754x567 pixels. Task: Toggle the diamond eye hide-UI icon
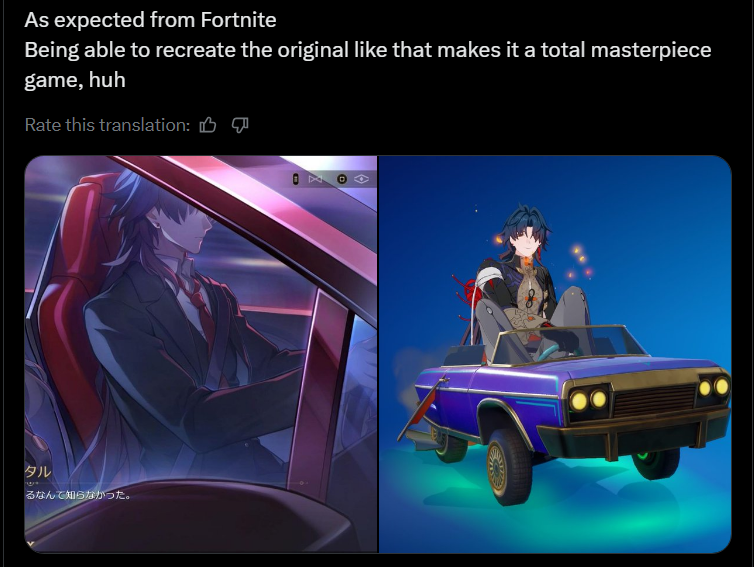click(x=362, y=179)
